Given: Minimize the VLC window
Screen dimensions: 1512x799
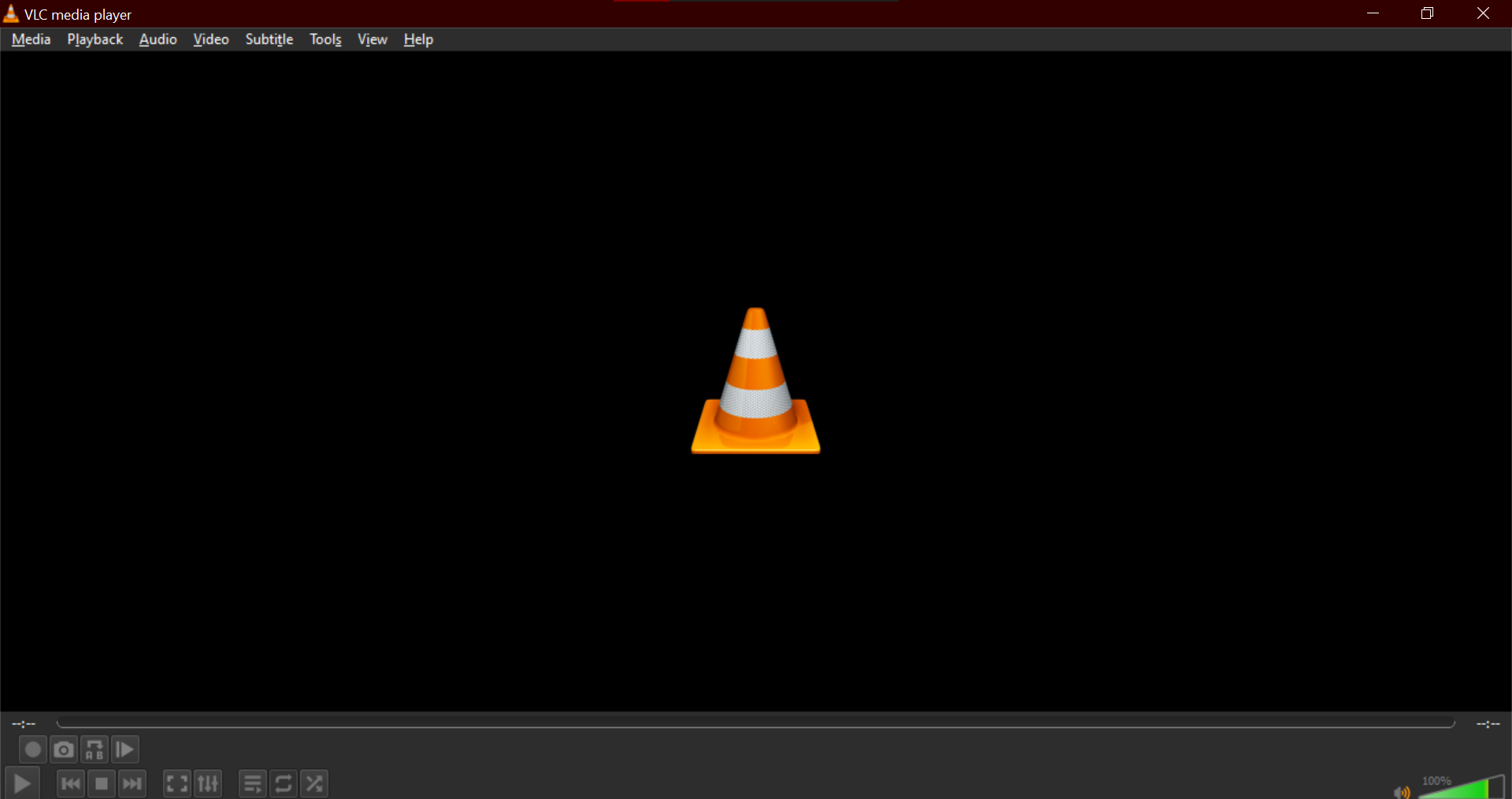Looking at the screenshot, I should (1373, 13).
